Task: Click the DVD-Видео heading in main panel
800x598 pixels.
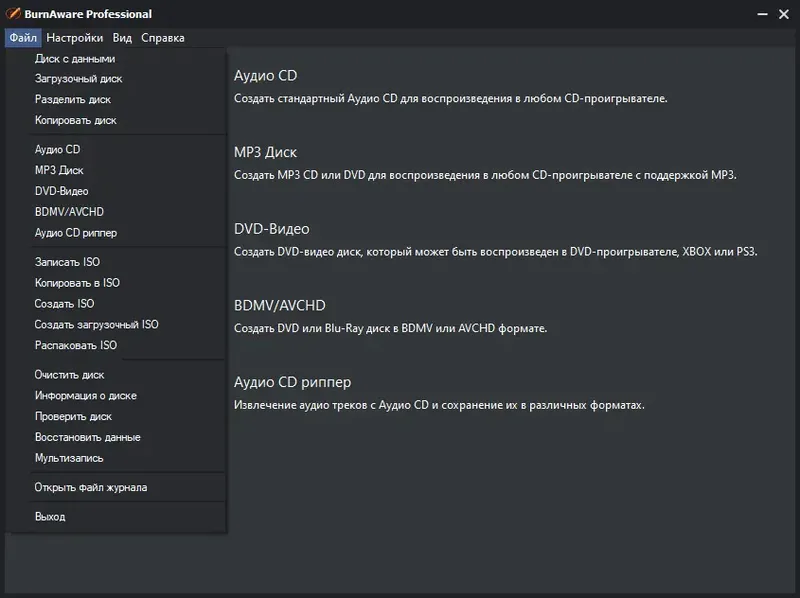Action: pos(272,229)
